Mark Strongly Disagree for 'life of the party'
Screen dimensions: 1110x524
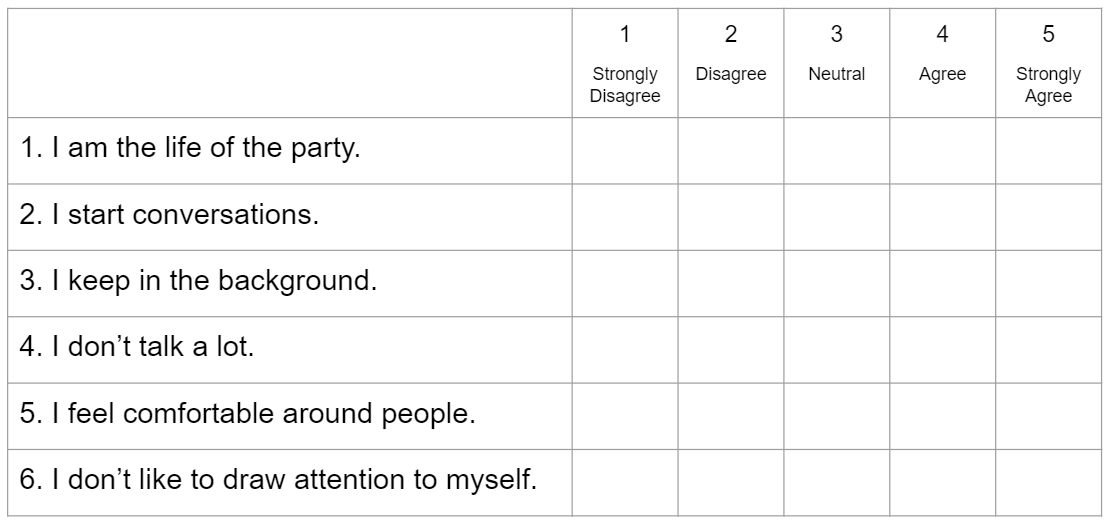tap(624, 150)
